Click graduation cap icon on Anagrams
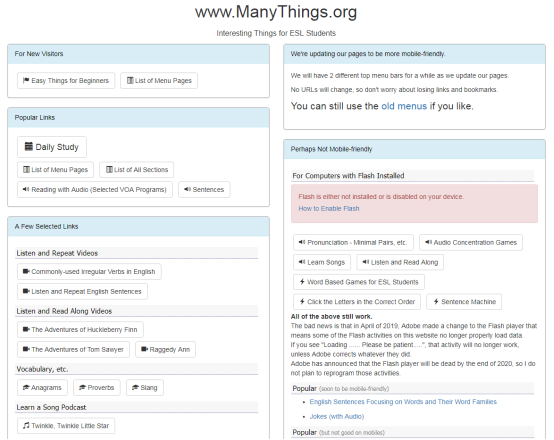This screenshot has width=554, height=440. (x=26, y=387)
